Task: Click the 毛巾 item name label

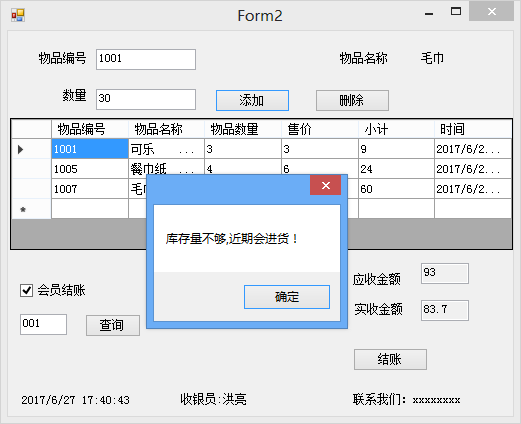Action: [x=432, y=58]
